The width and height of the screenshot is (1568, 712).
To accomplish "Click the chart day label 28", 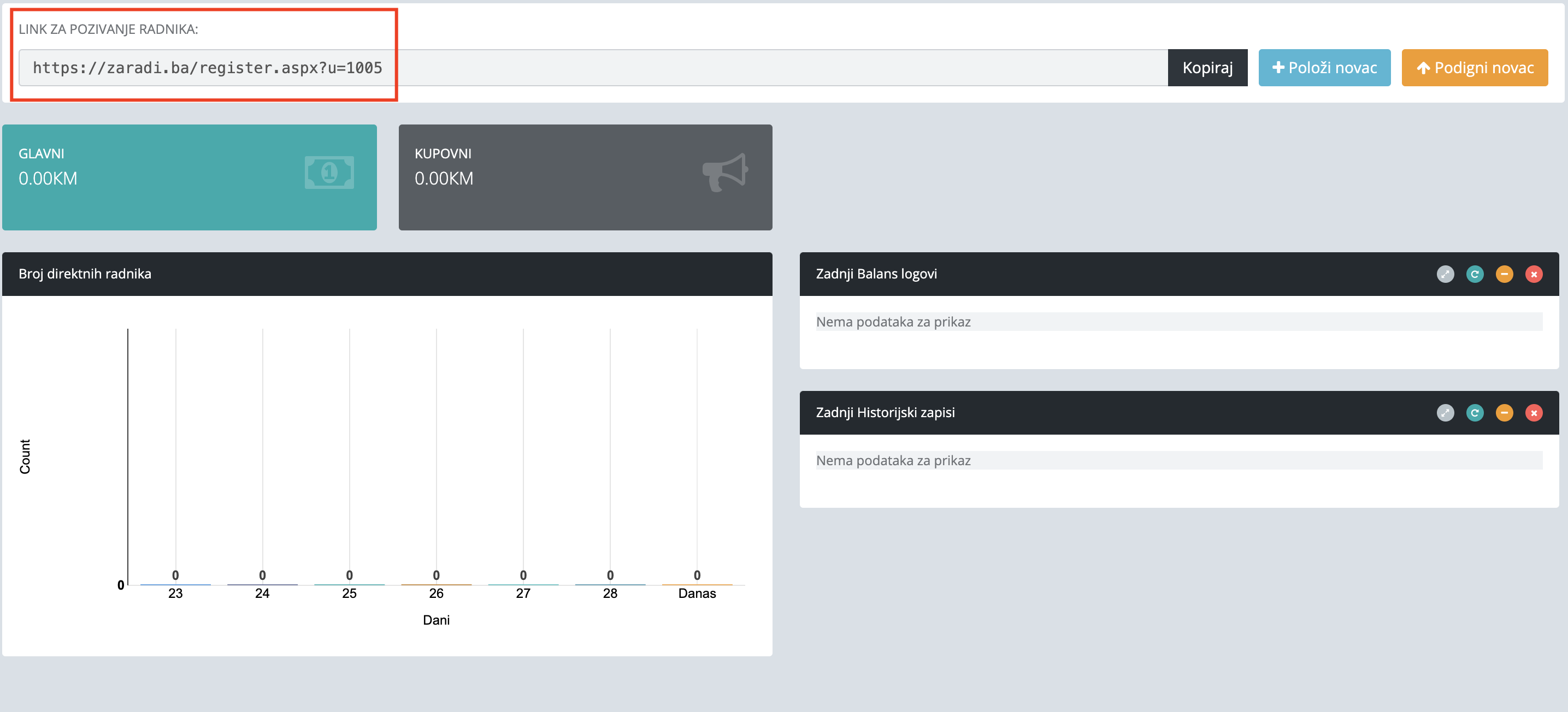I will [x=610, y=594].
